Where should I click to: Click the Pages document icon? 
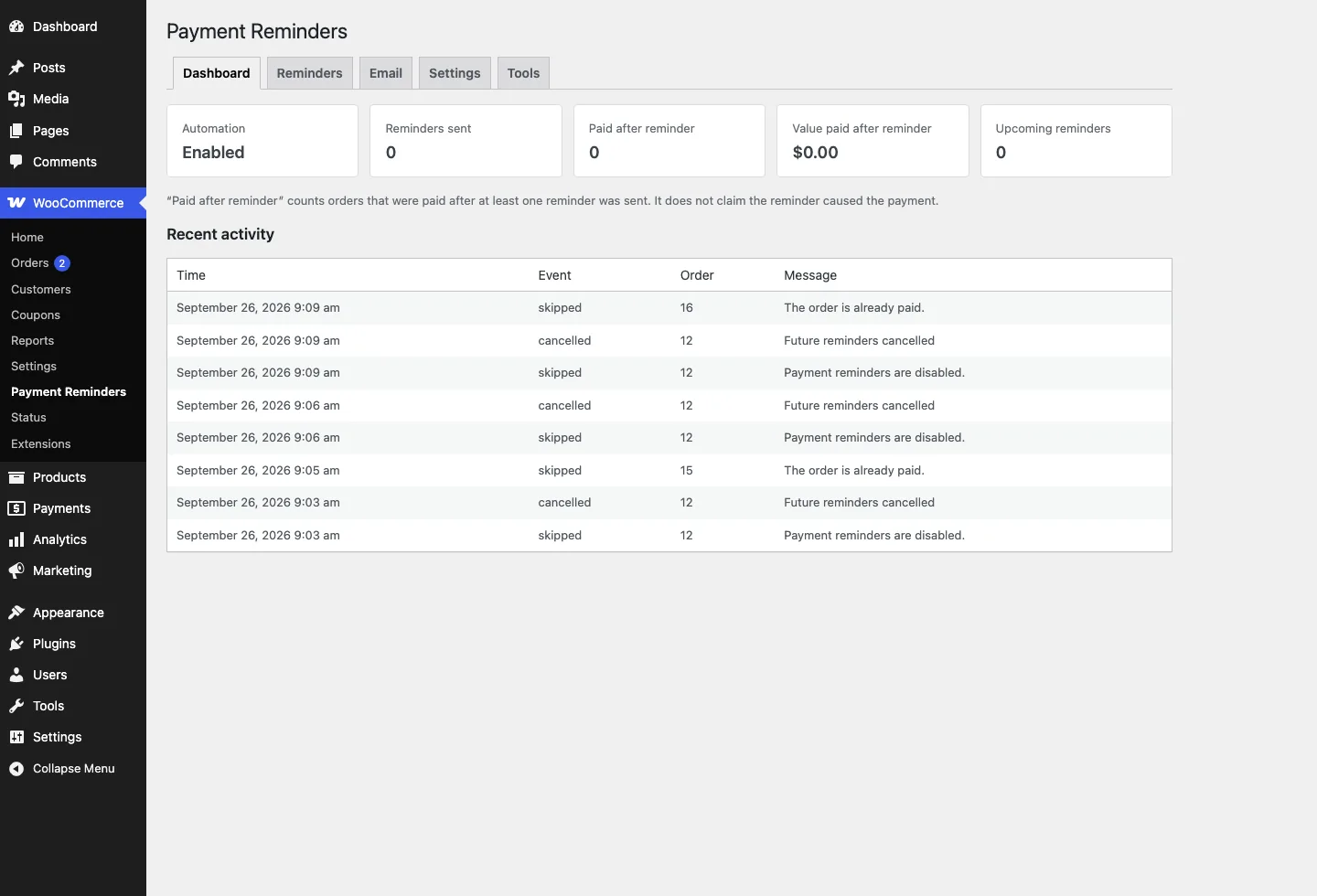pyautogui.click(x=16, y=131)
